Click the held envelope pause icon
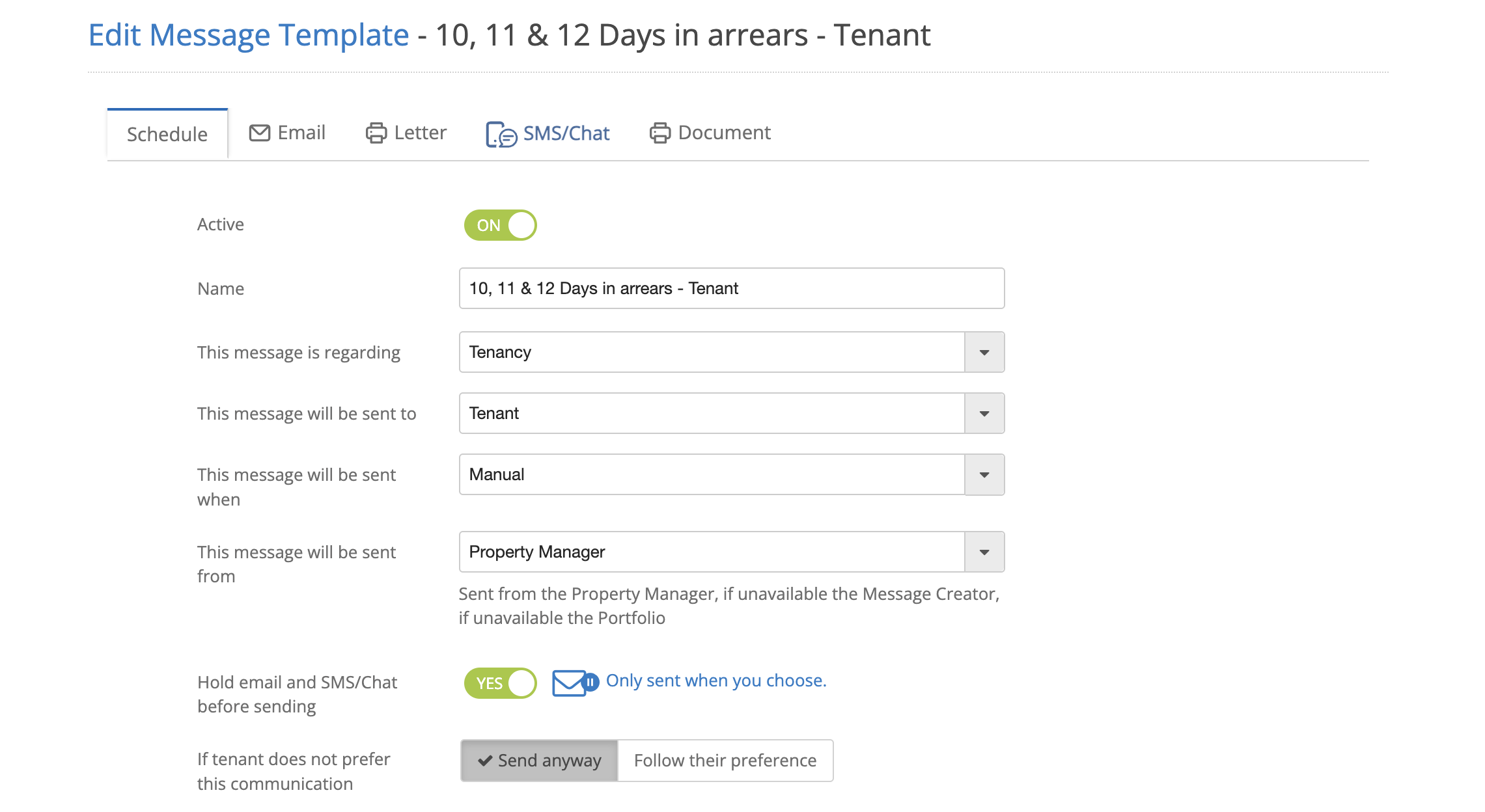This screenshot has width=1485, height=812. click(x=576, y=683)
